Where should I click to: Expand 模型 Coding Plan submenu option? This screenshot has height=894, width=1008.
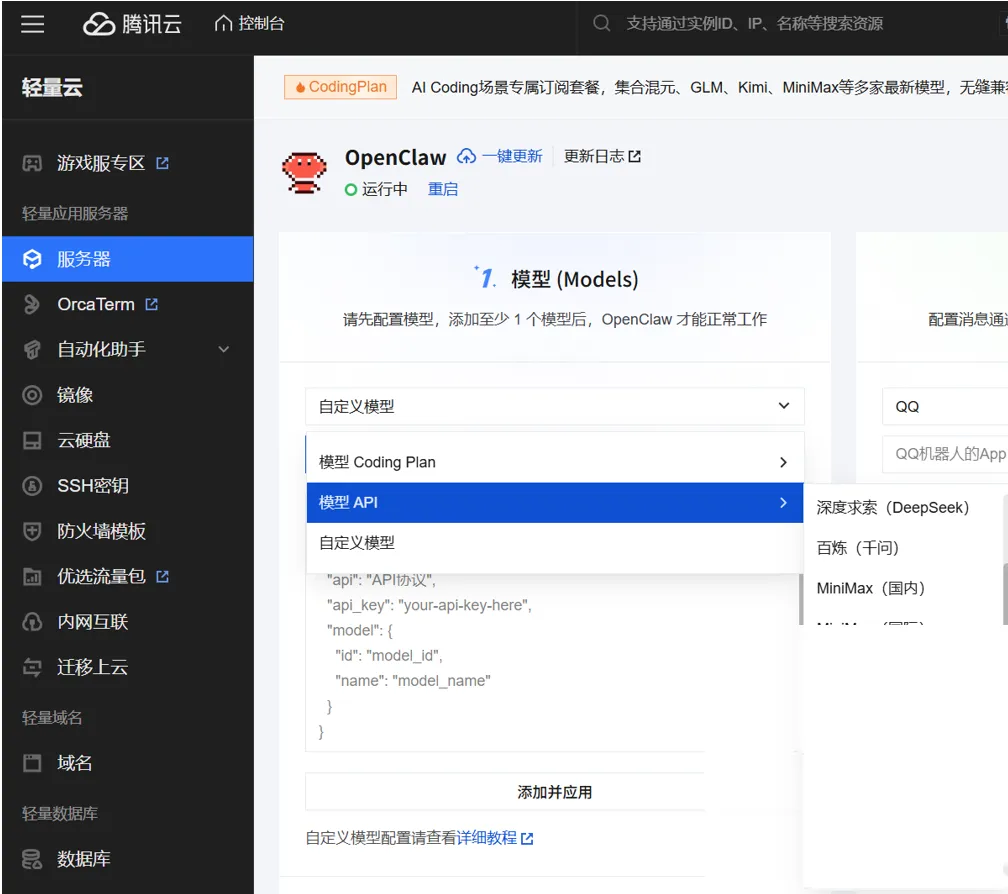[x=555, y=462]
